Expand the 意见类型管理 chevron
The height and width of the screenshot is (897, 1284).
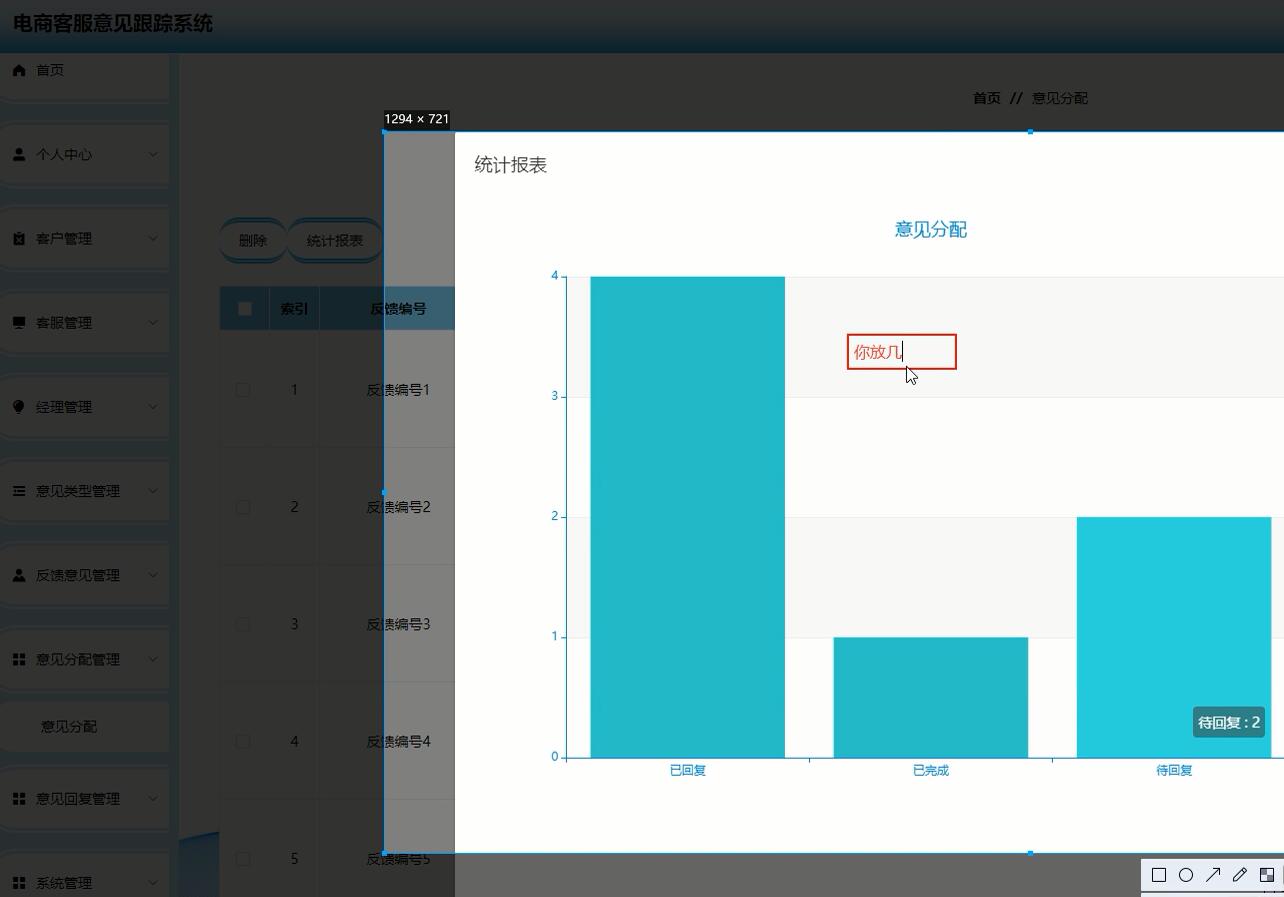click(x=153, y=491)
